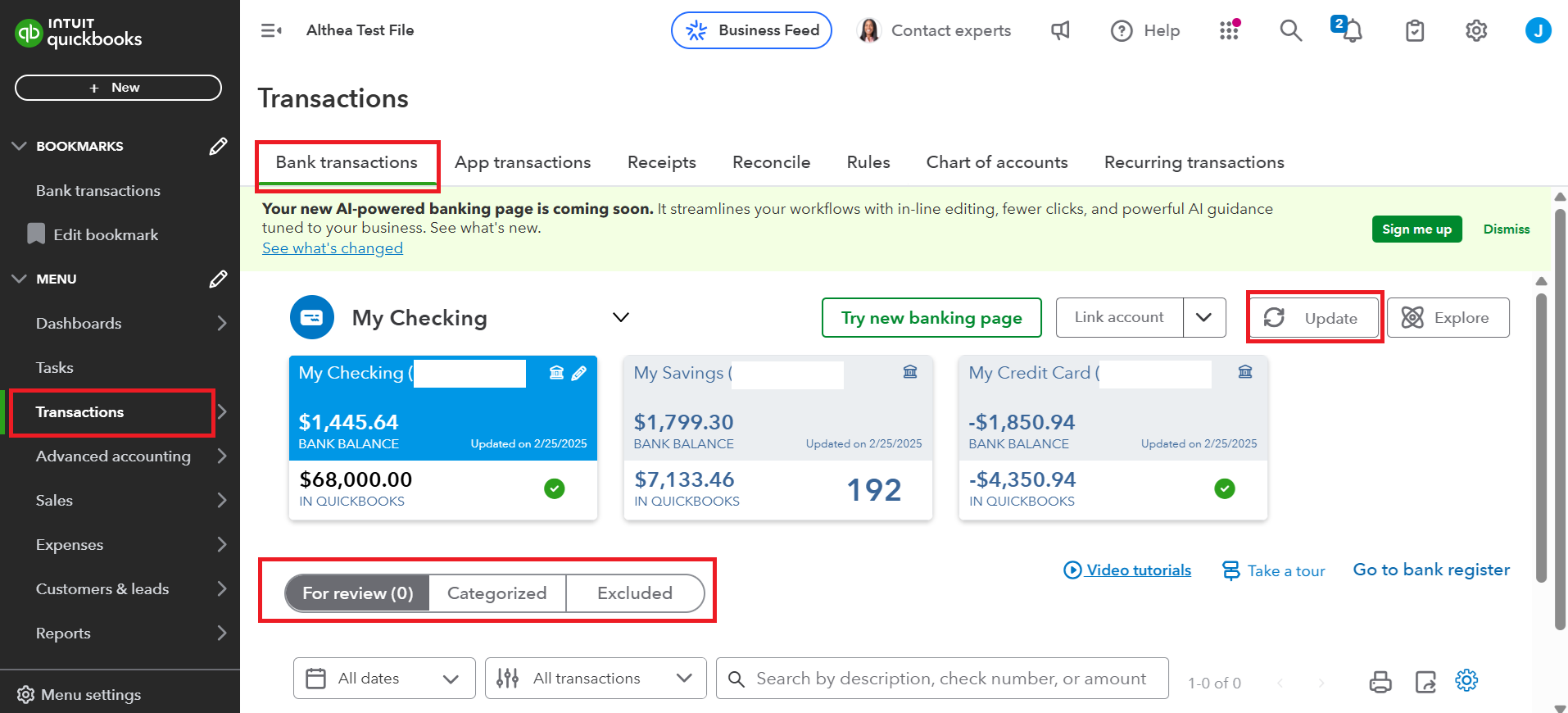Click the Update button
This screenshot has height=713, width=1568.
(x=1314, y=318)
